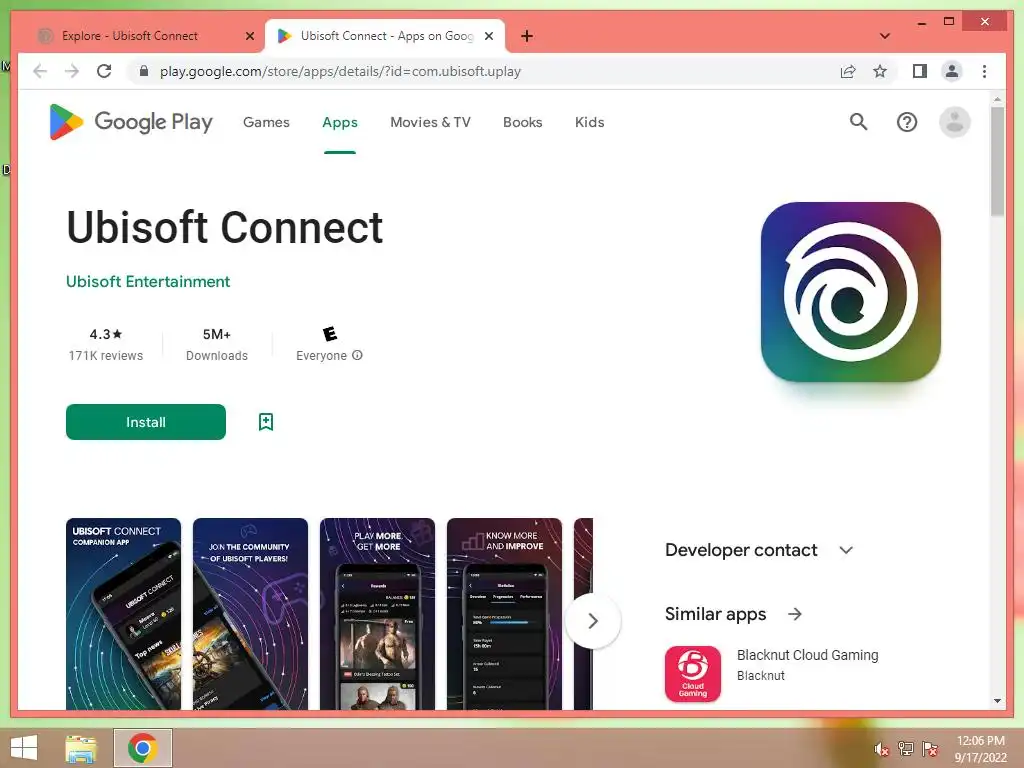The image size is (1024, 768).
Task: Open the network tray icon
Action: tap(905, 749)
